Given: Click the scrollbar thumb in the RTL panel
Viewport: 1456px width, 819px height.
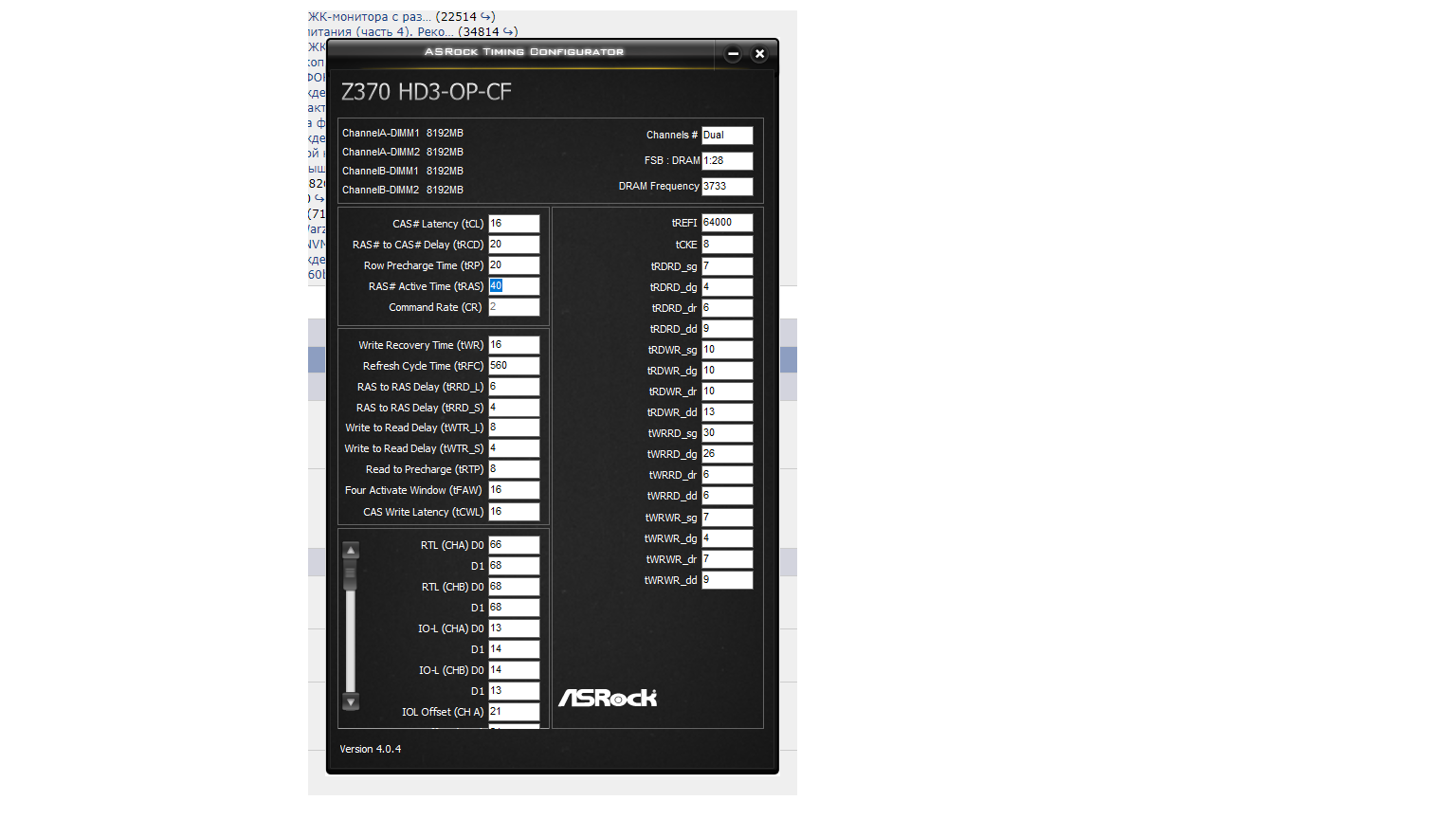Looking at the screenshot, I should pyautogui.click(x=351, y=574).
